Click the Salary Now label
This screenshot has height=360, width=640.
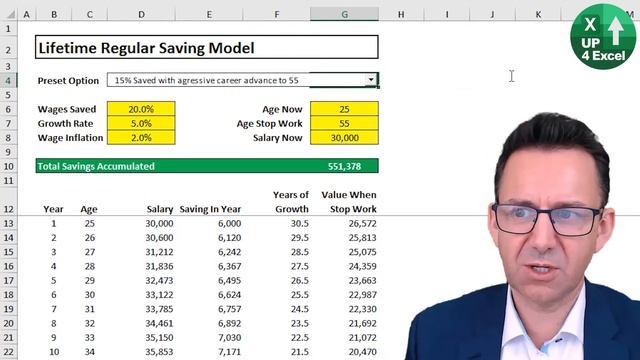click(278, 138)
